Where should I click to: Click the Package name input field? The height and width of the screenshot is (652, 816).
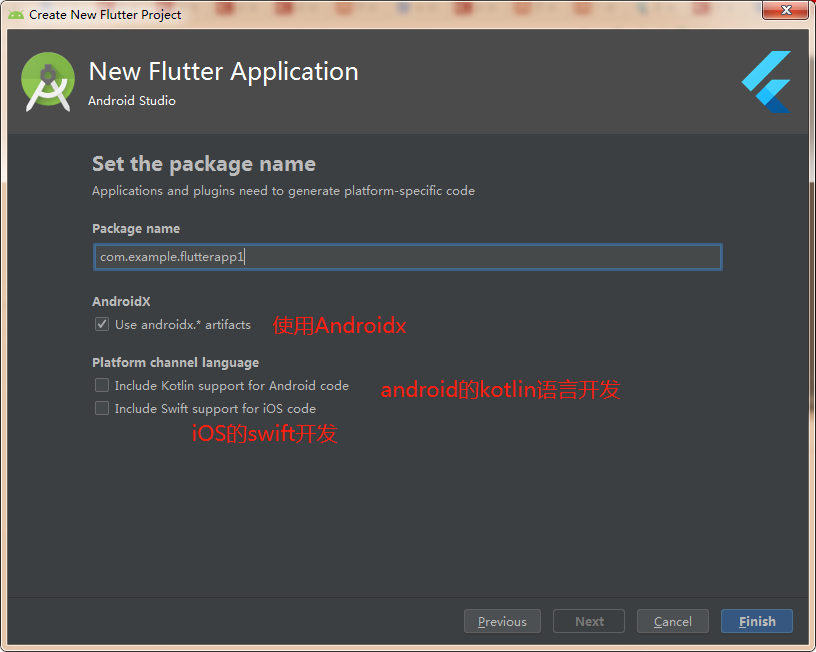[407, 257]
